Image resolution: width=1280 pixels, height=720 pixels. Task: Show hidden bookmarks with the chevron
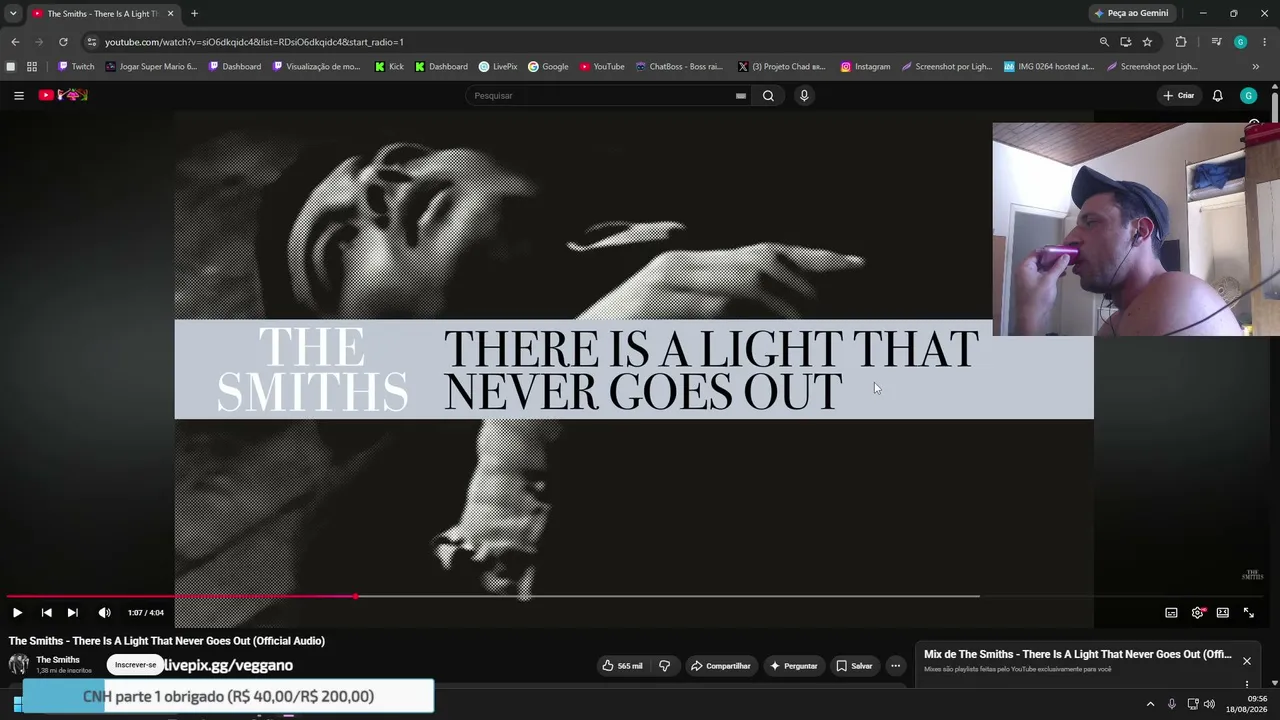(x=1255, y=67)
